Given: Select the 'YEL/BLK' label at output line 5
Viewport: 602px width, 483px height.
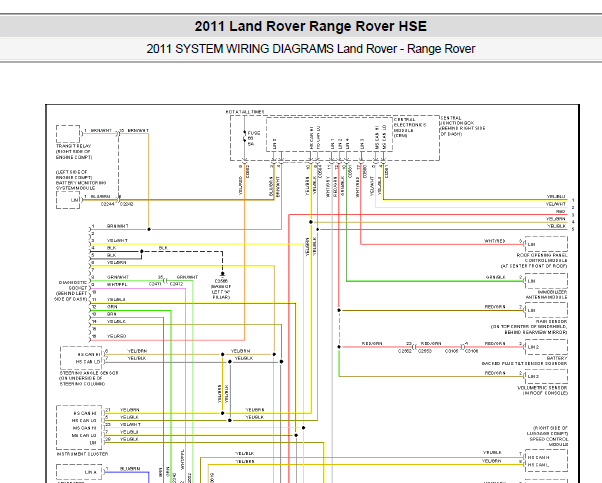Looking at the screenshot, I should [x=556, y=226].
